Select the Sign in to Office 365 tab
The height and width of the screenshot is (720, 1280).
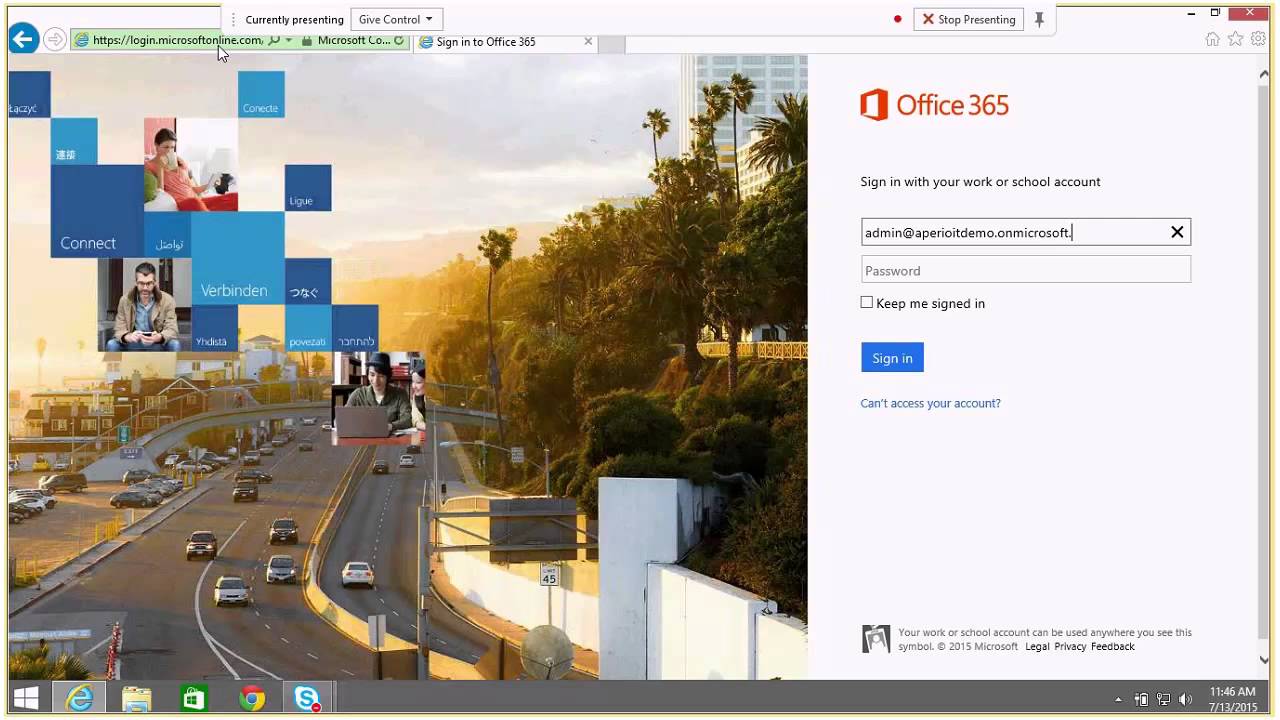(x=492, y=42)
